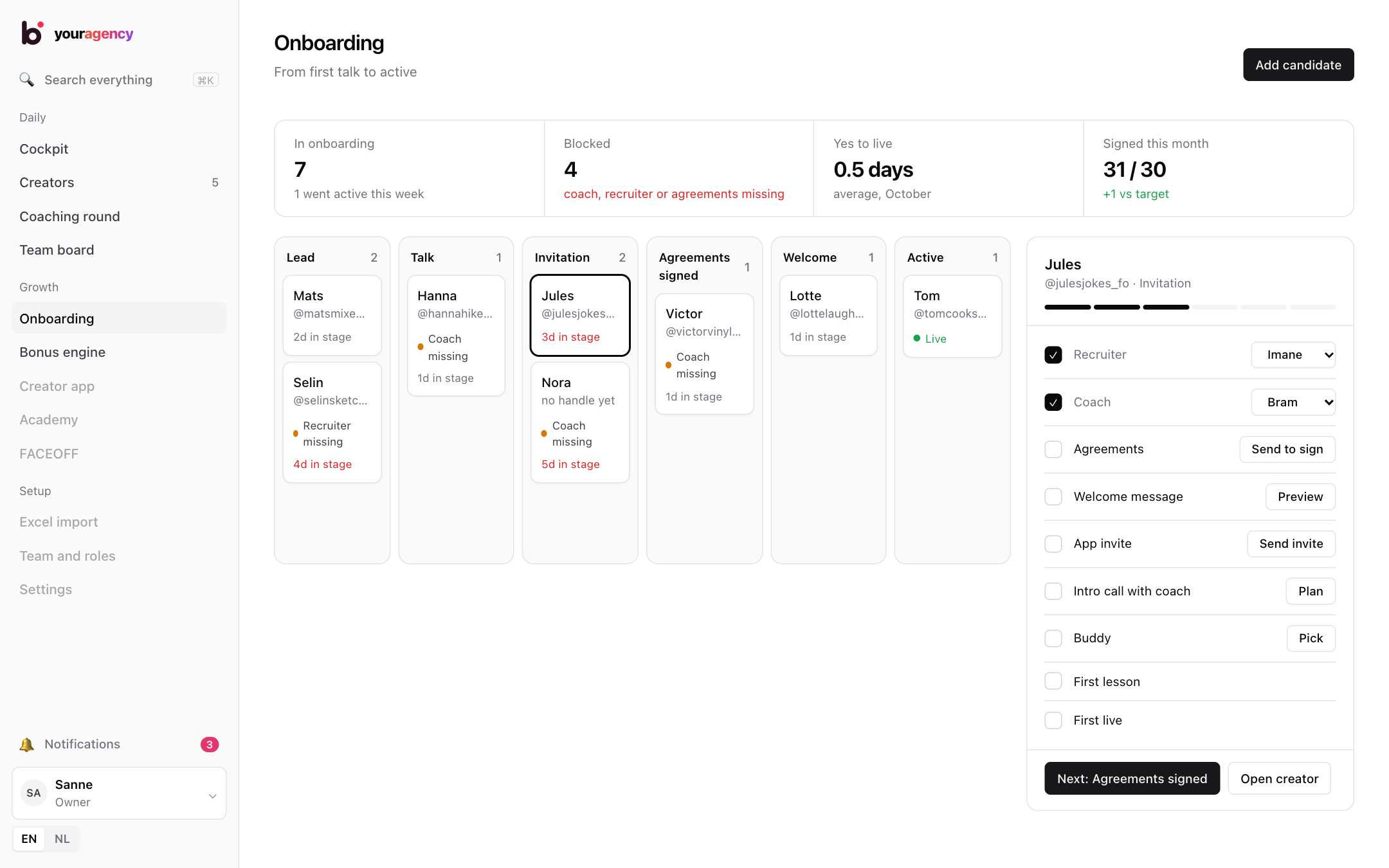Viewport: 1389px width, 868px height.
Task: Check the First lesson checkbox
Action: click(x=1053, y=682)
